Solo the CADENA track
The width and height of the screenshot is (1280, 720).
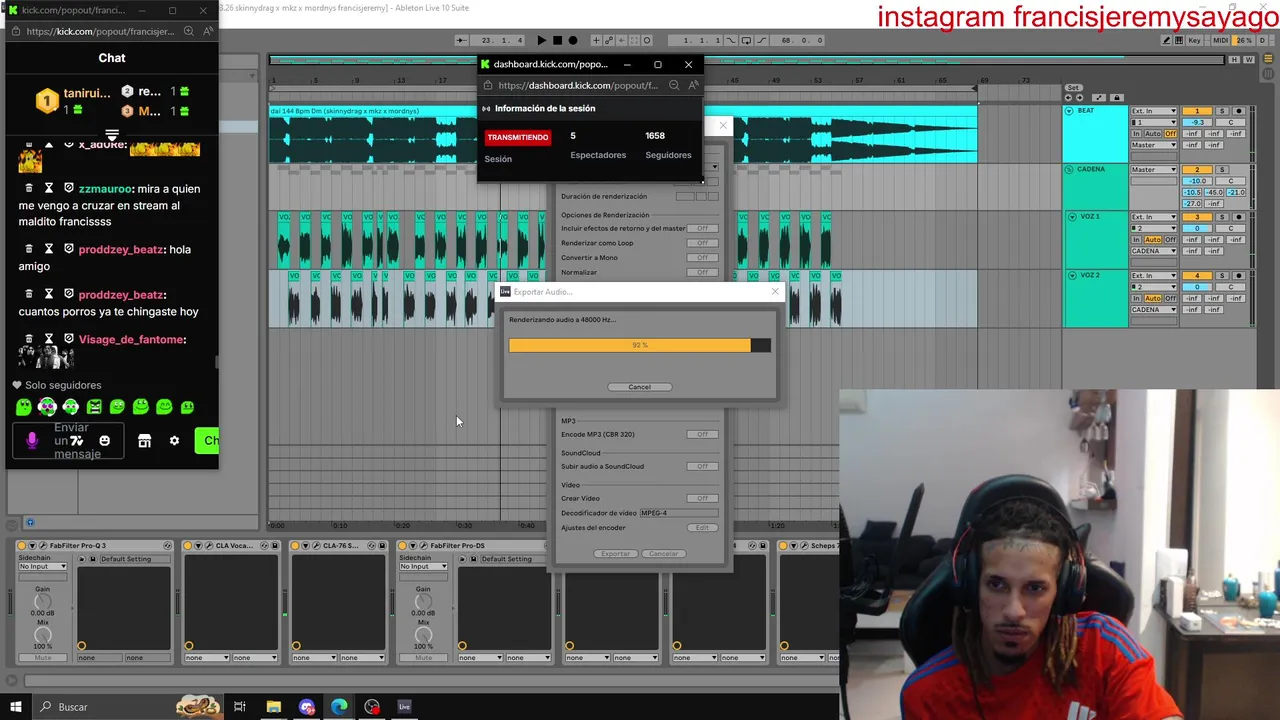[1222, 170]
